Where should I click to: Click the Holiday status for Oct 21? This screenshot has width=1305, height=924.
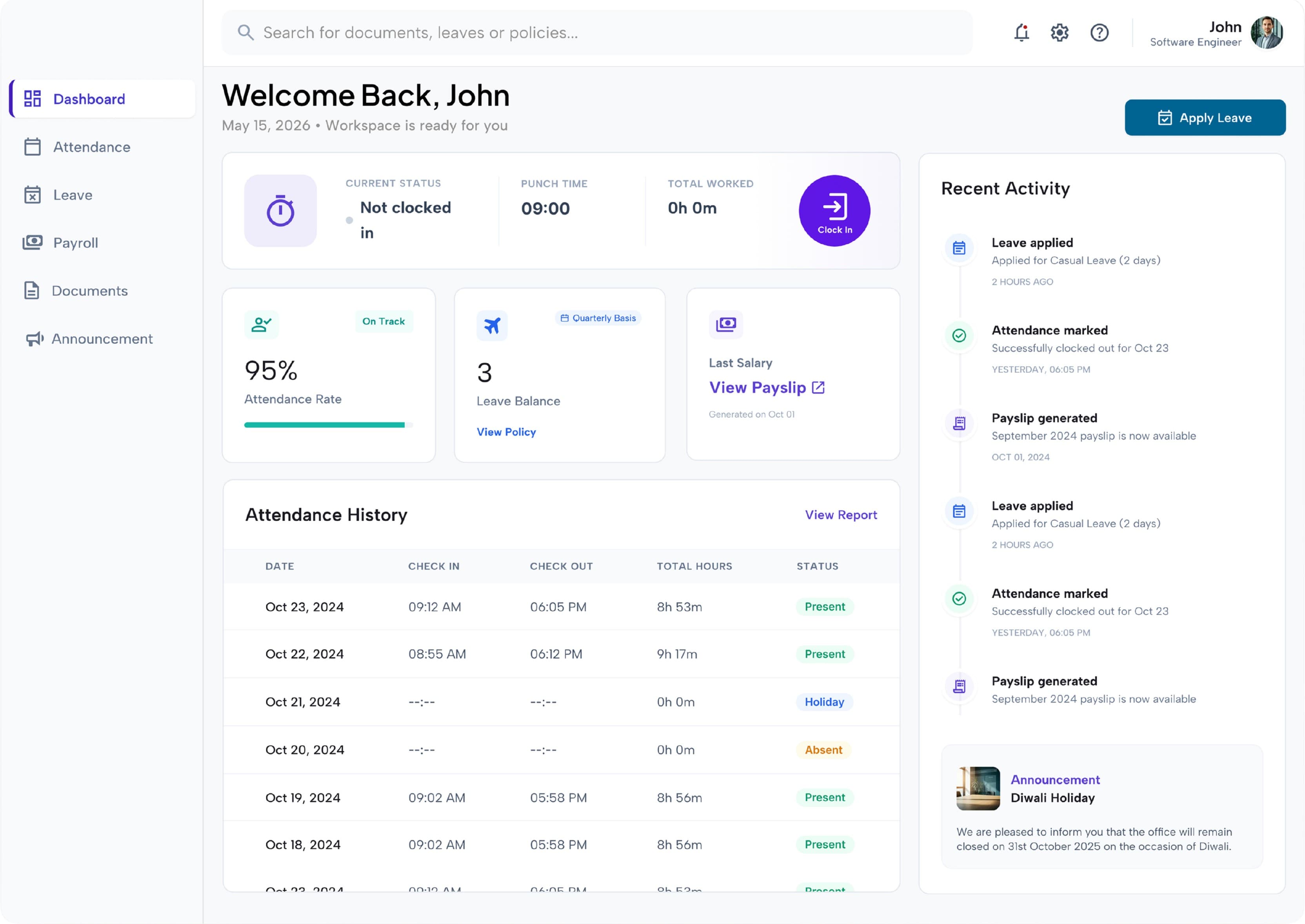824,702
